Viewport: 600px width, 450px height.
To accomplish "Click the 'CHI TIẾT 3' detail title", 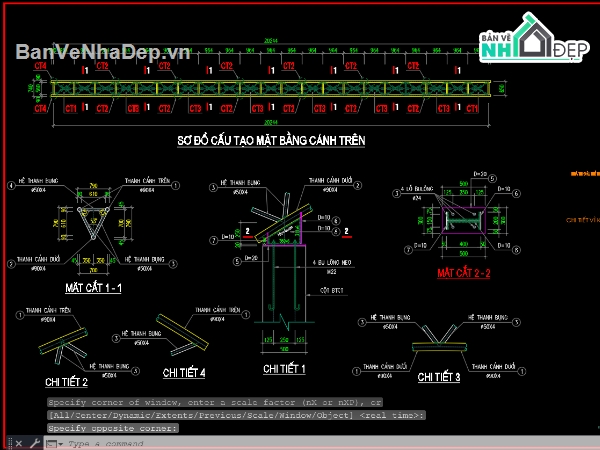I will click(x=439, y=377).
